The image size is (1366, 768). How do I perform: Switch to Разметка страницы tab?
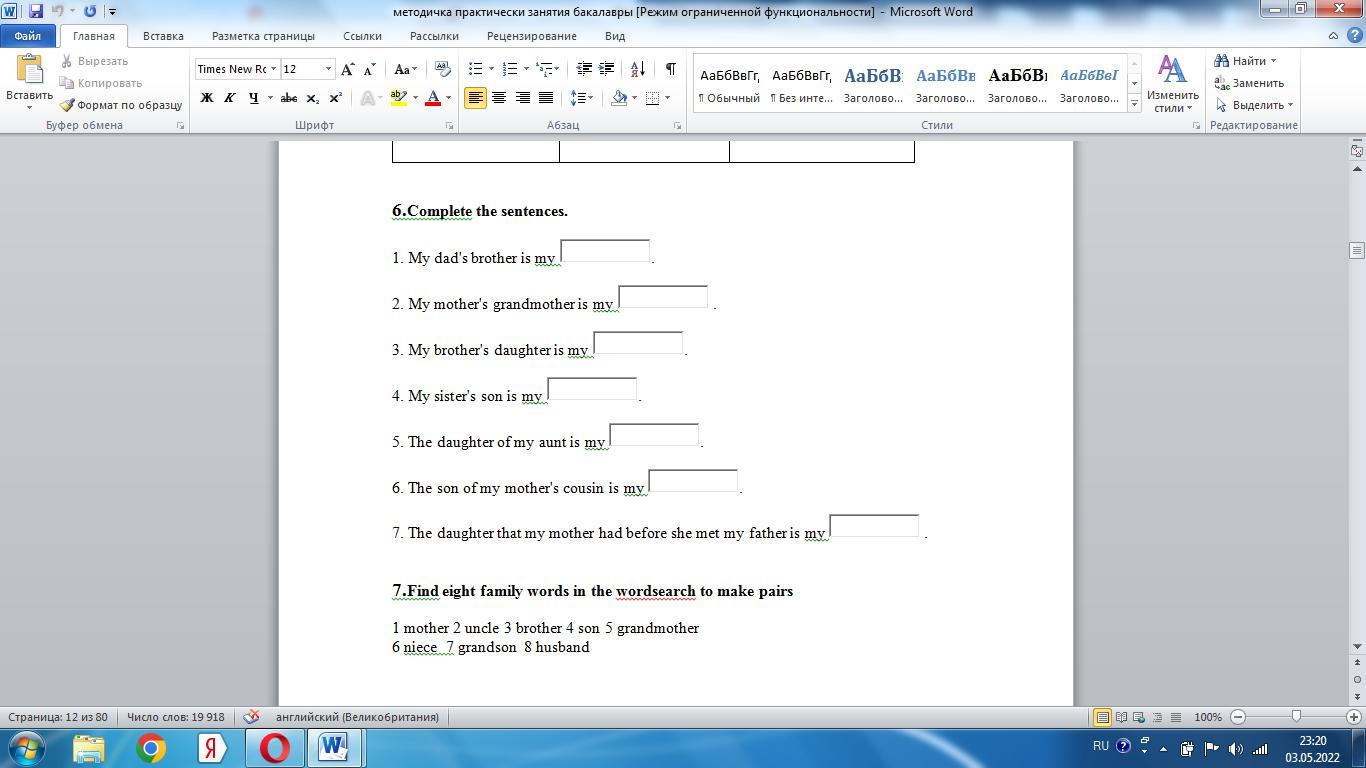pyautogui.click(x=263, y=36)
